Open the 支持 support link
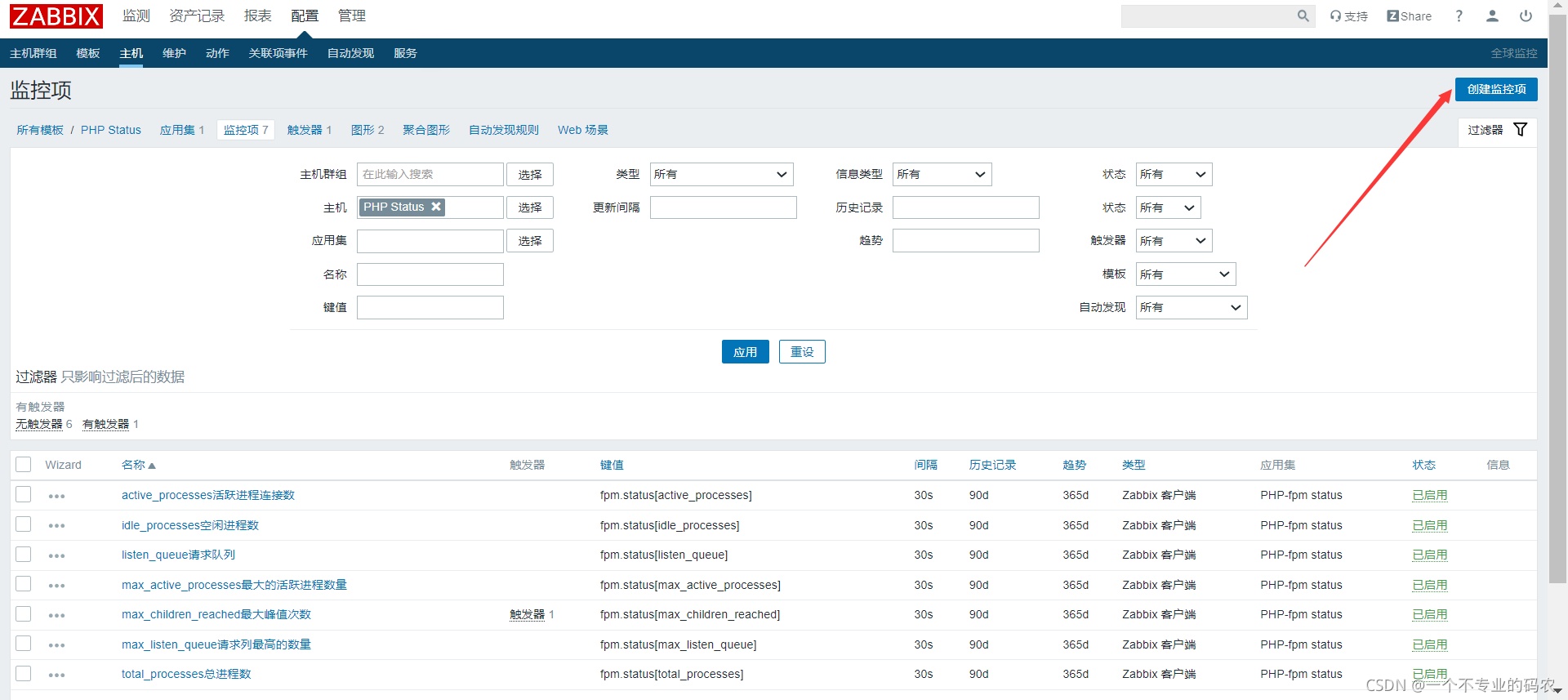This screenshot has height=700, width=1568. tap(1348, 16)
